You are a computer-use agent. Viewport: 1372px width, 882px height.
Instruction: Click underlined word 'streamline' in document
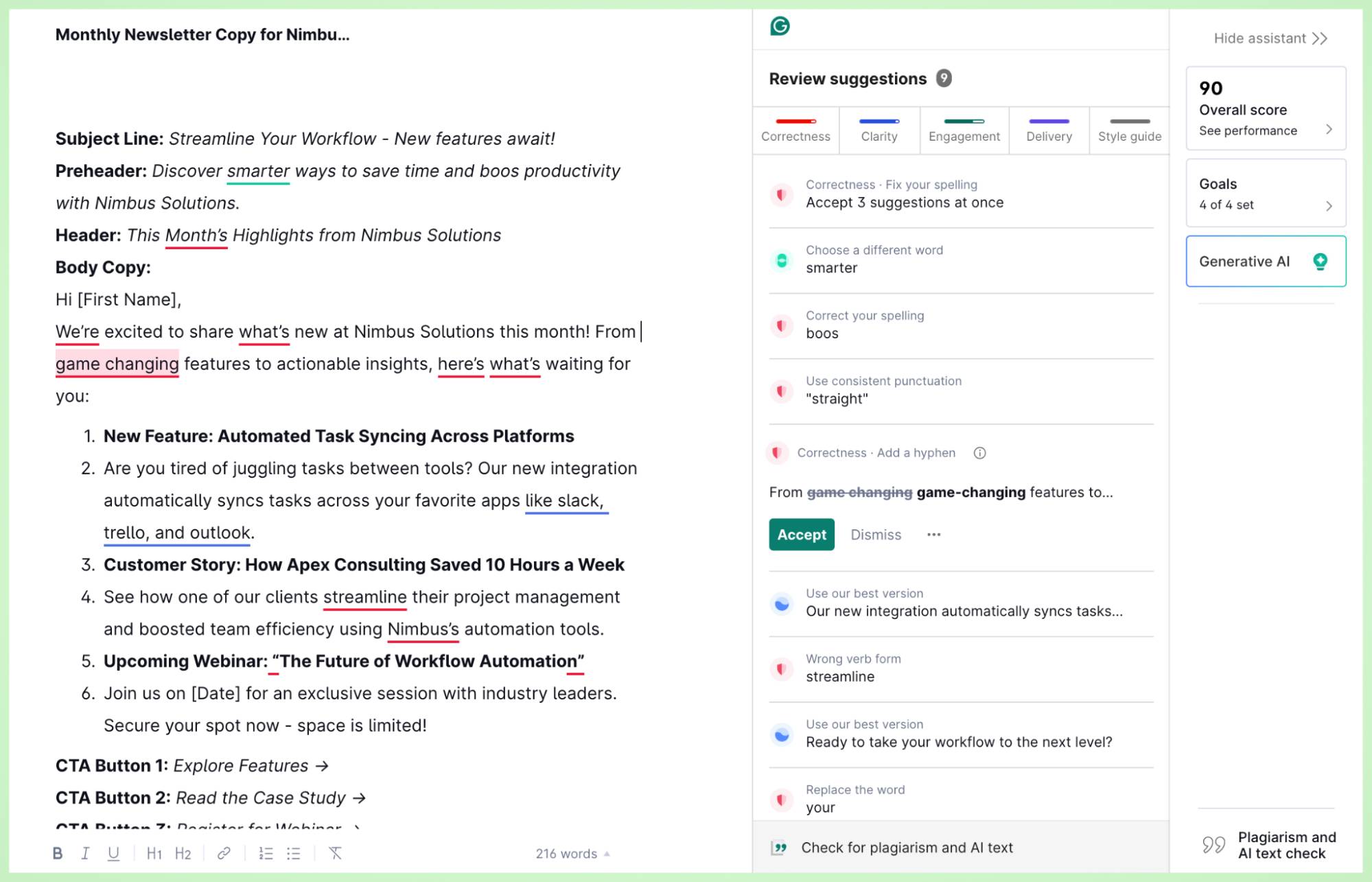(x=365, y=597)
